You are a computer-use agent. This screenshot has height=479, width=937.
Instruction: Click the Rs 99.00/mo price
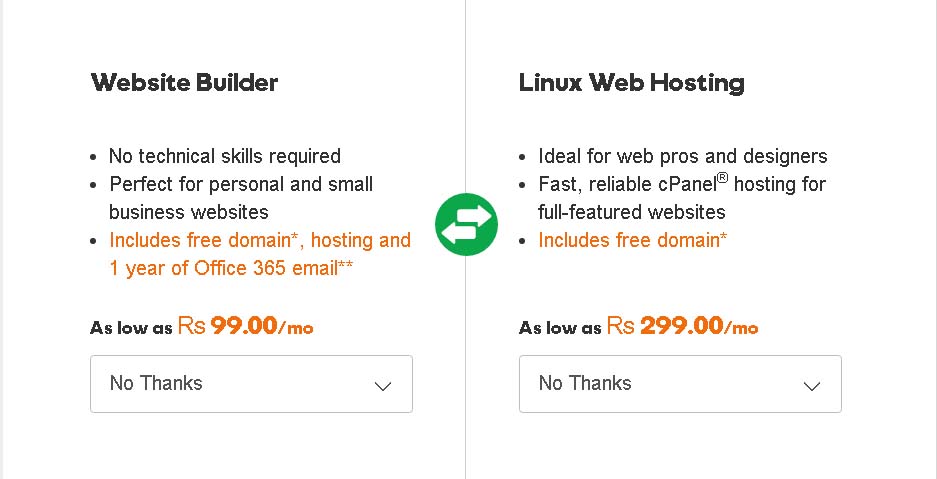click(x=245, y=326)
